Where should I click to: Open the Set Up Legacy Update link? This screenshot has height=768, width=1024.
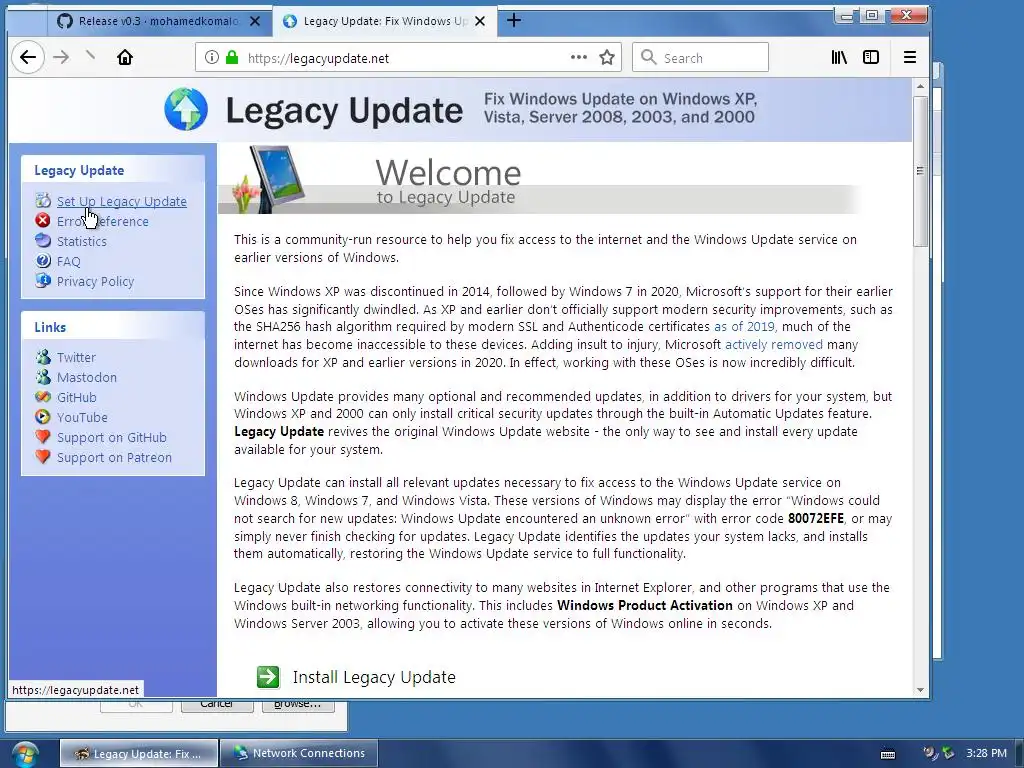coord(121,201)
